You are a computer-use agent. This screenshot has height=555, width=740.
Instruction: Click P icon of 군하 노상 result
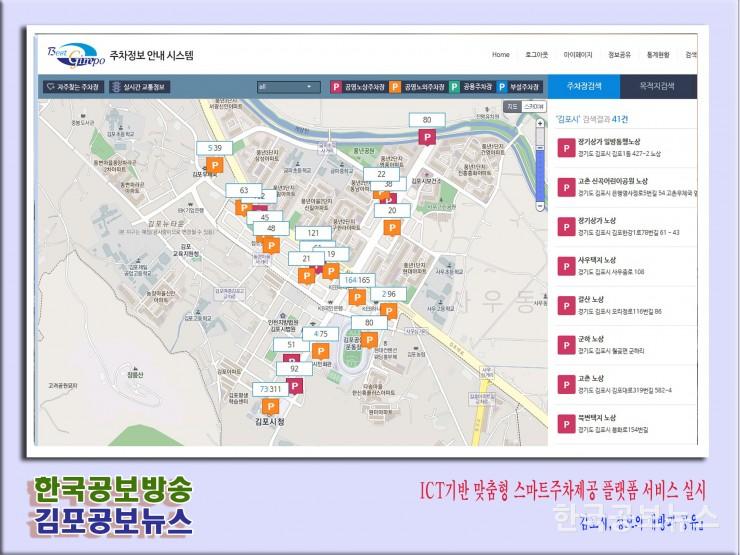pos(566,345)
